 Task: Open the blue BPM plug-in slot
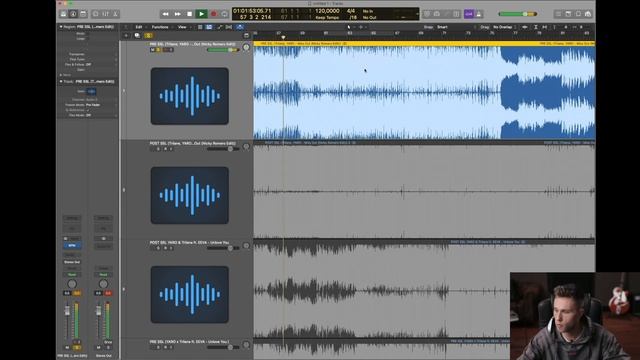click(72, 246)
